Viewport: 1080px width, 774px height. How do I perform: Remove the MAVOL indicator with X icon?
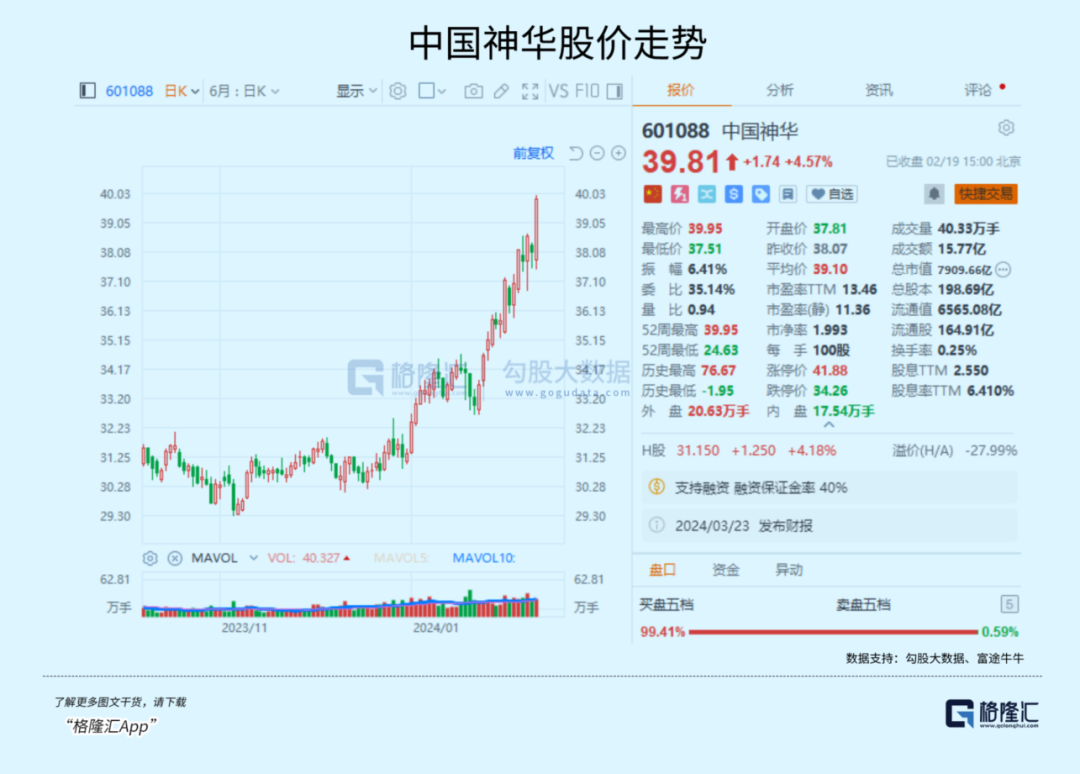coord(175,558)
